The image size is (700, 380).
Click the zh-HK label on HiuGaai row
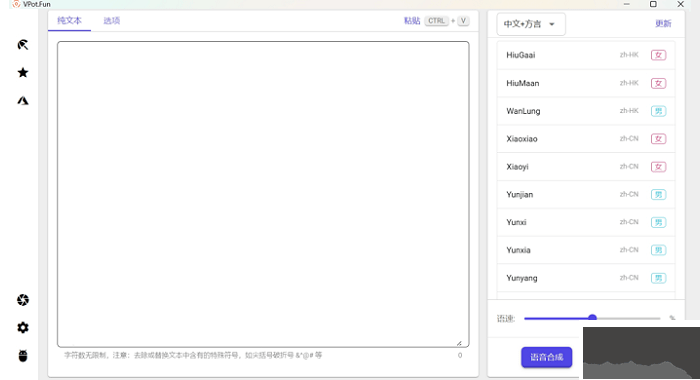tap(629, 55)
